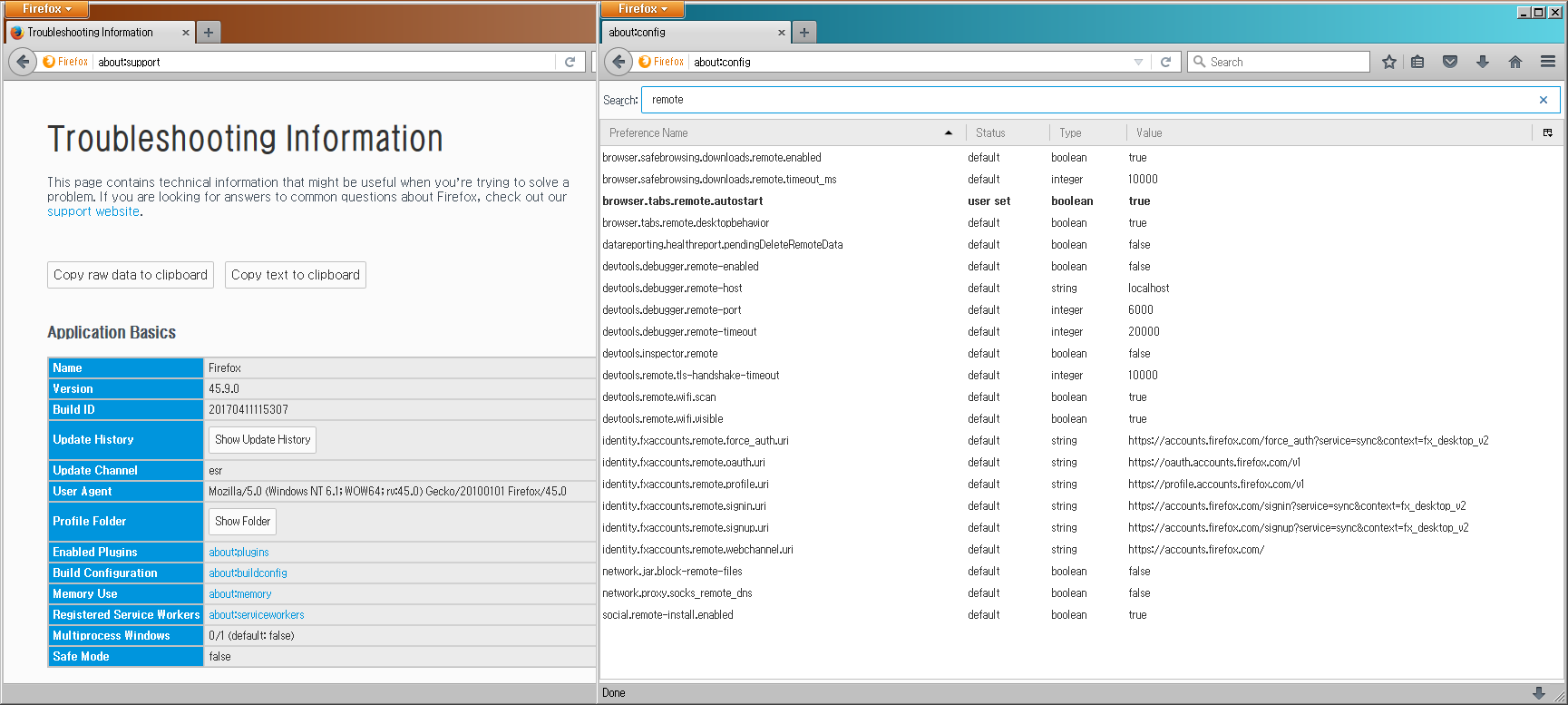Click the about:support URL field
Screen dimensions: 1568x705
point(325,62)
